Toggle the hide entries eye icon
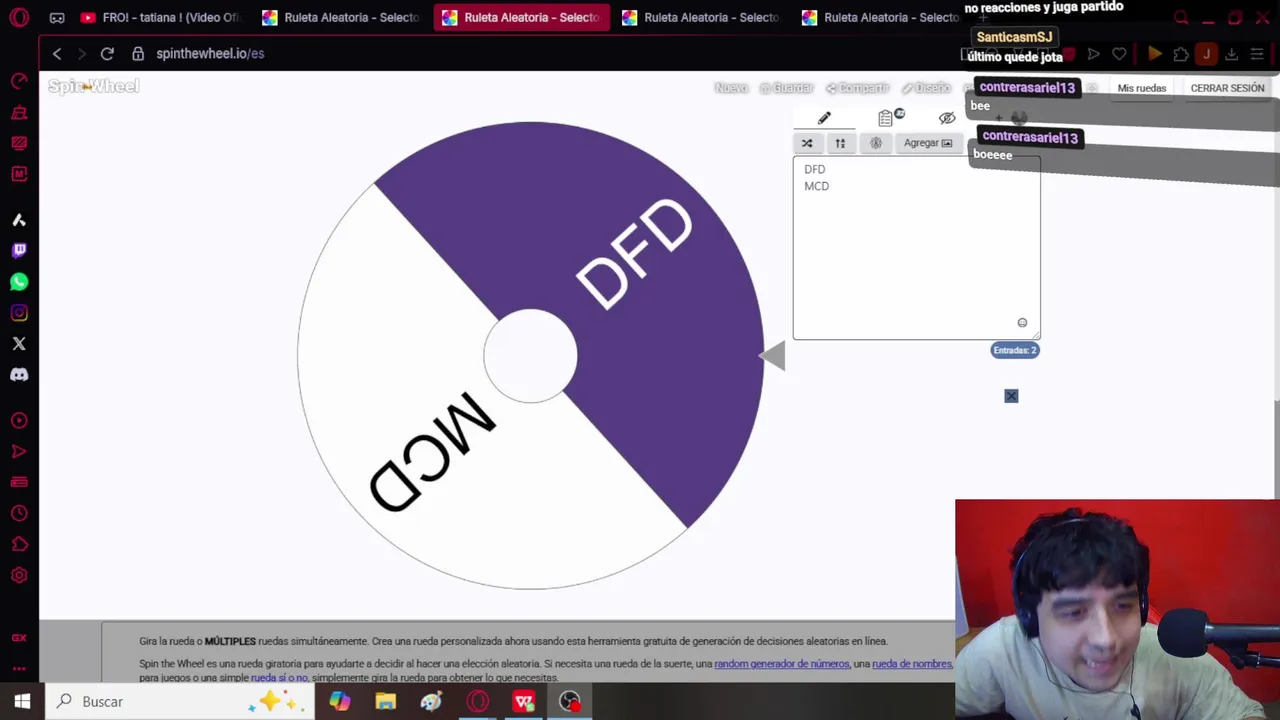 click(x=947, y=118)
